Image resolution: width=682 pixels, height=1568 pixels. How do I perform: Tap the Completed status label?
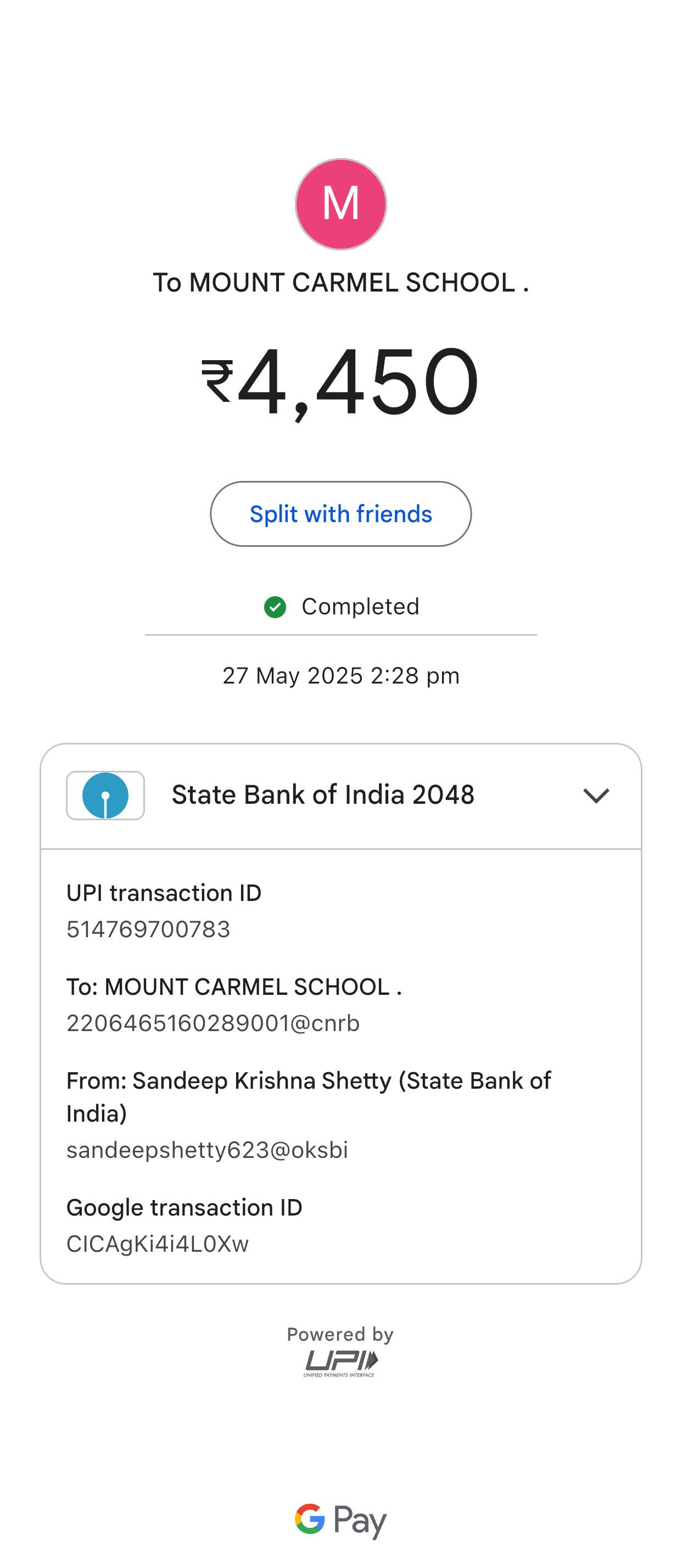pyautogui.click(x=360, y=606)
